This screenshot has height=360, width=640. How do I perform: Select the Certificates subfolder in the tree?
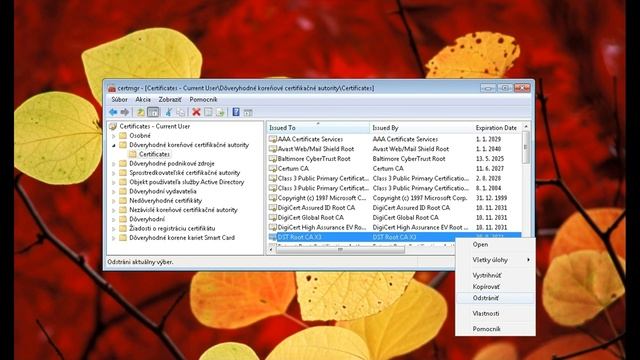click(154, 154)
